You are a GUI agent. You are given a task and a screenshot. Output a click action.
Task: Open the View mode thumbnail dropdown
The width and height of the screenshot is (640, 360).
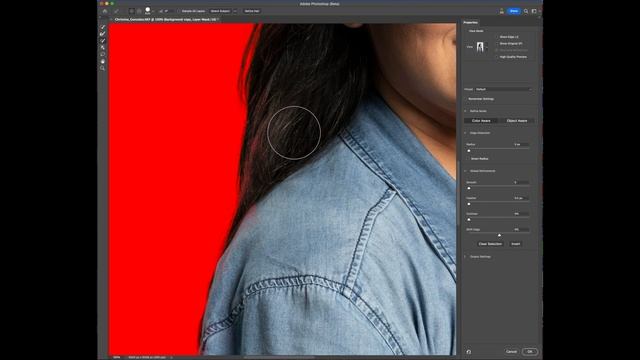[x=482, y=47]
